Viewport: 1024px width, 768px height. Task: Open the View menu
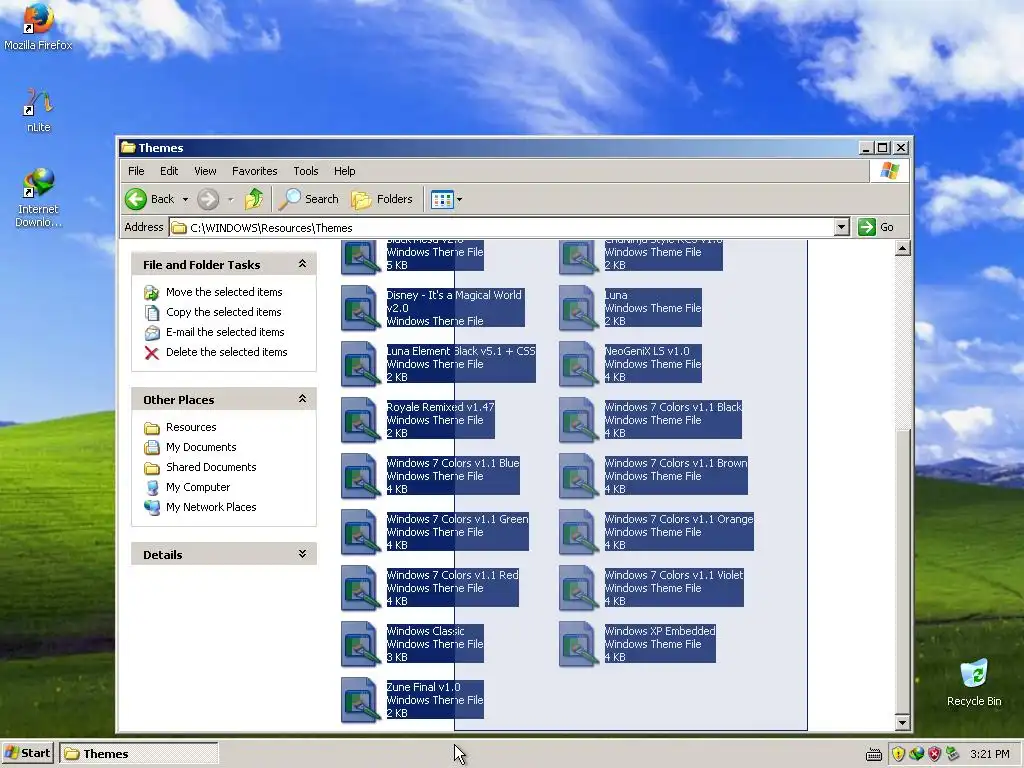205,171
